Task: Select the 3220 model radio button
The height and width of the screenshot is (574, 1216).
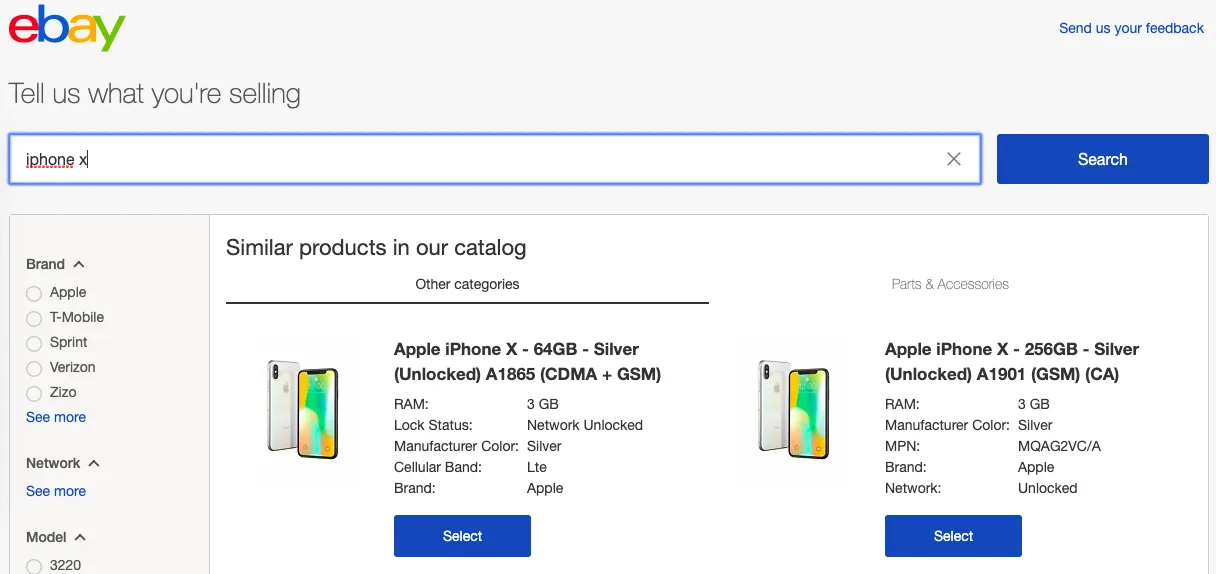Action: tap(34, 566)
